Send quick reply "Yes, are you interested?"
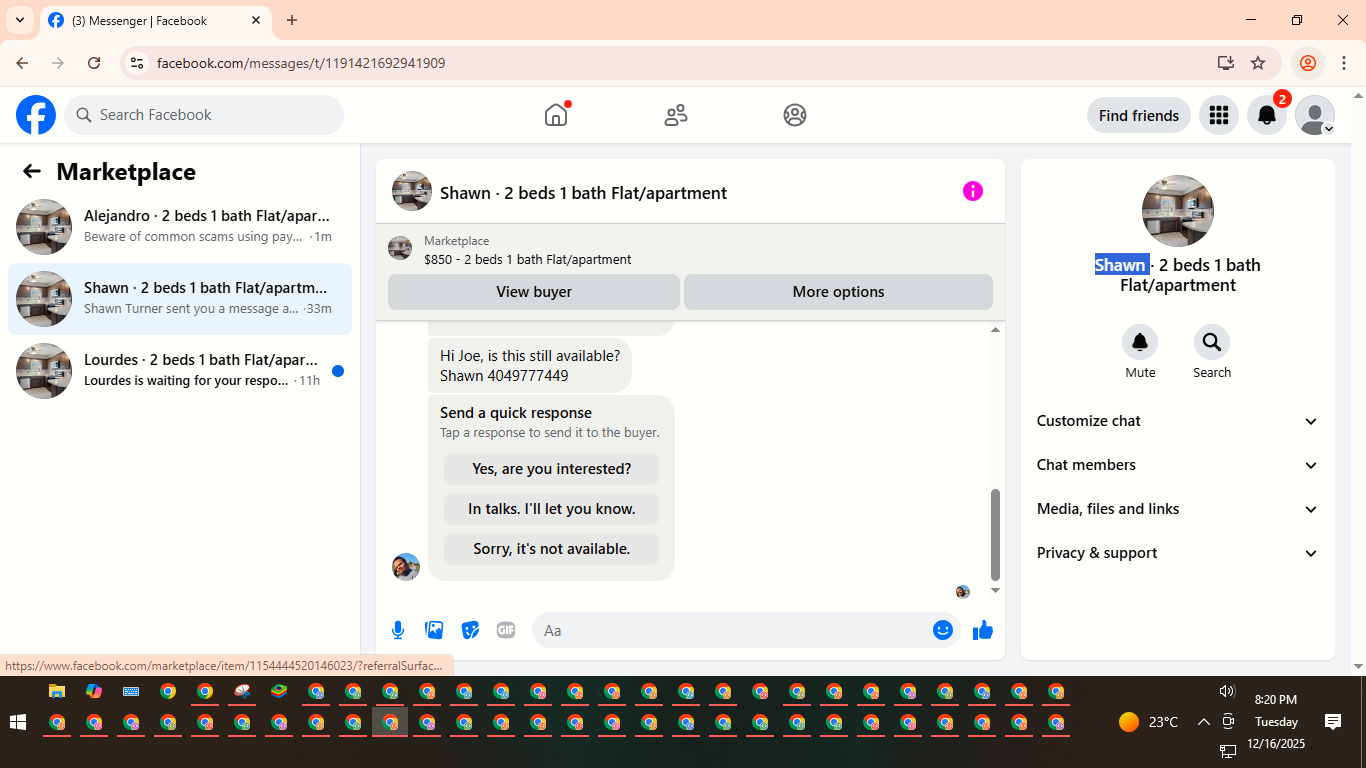 coord(552,469)
